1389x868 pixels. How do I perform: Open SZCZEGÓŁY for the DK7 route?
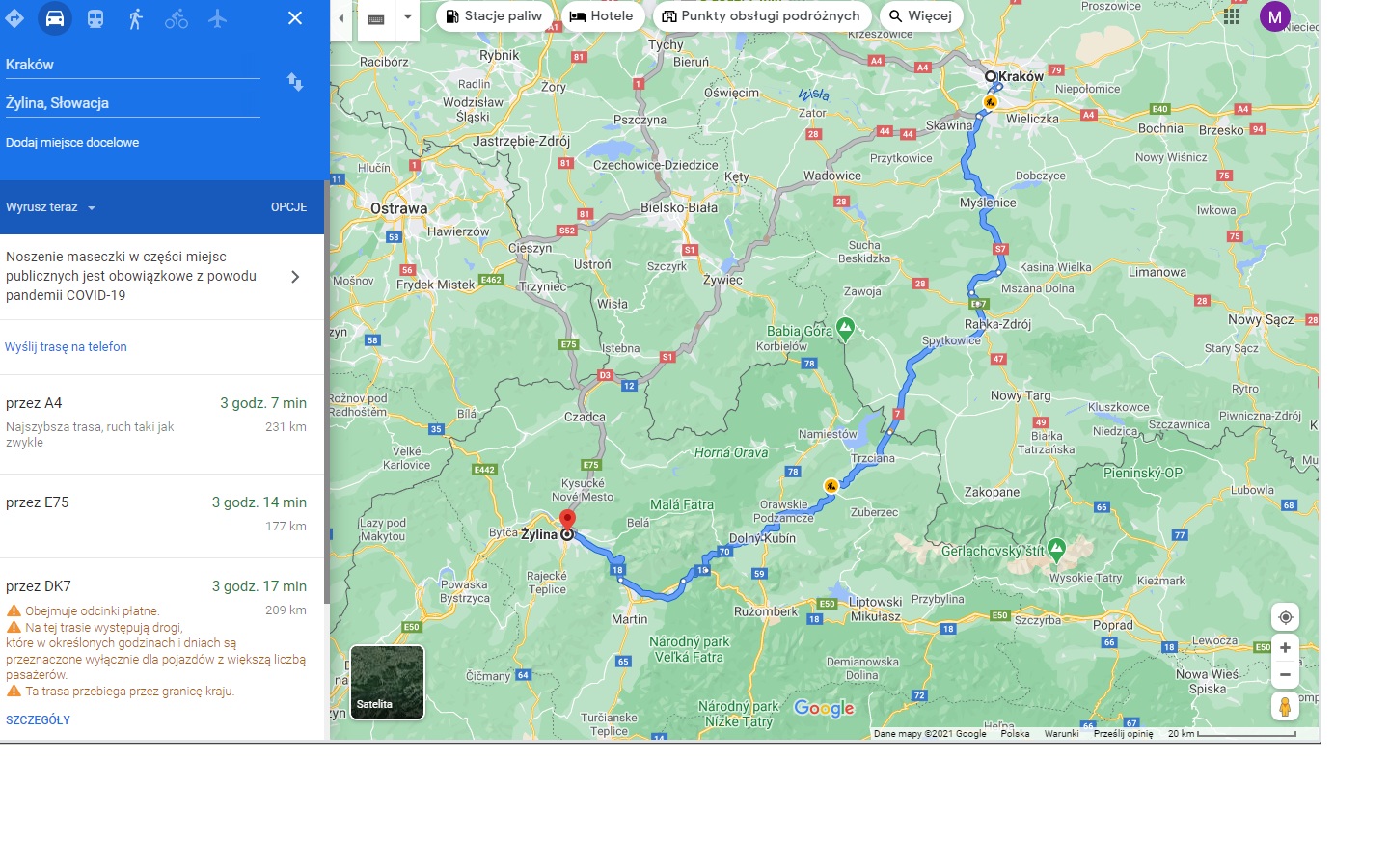[38, 720]
